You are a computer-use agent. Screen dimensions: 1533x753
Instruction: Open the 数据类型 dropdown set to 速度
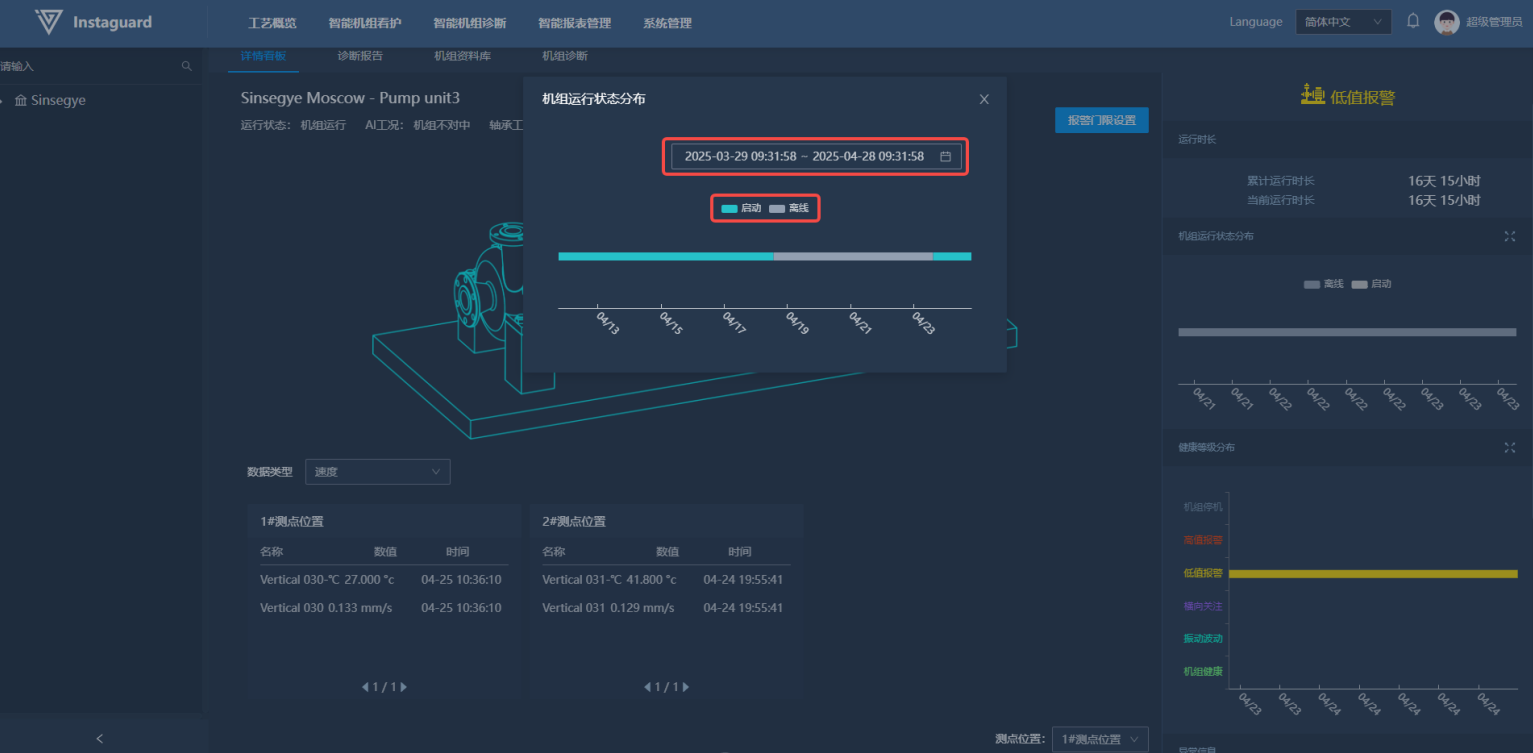(377, 472)
